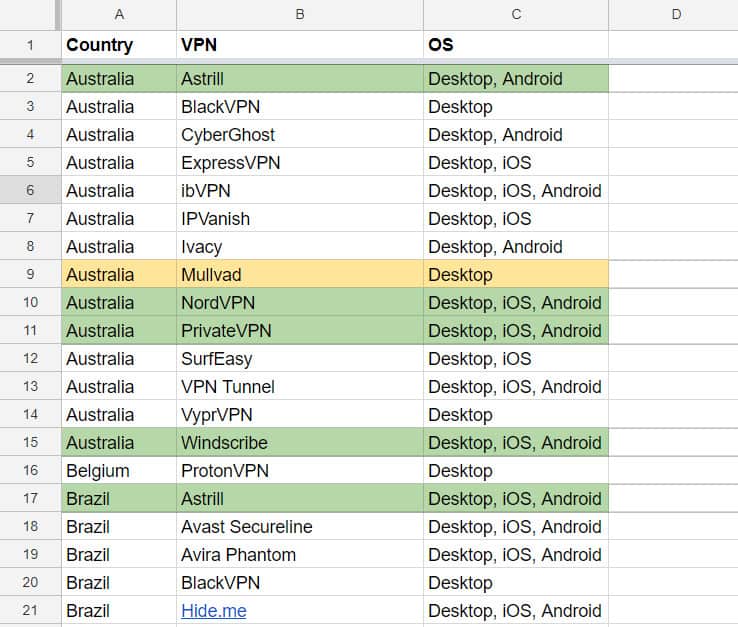The image size is (738, 627).
Task: Click the OS cell for CyberGhost
Action: pyautogui.click(x=516, y=135)
